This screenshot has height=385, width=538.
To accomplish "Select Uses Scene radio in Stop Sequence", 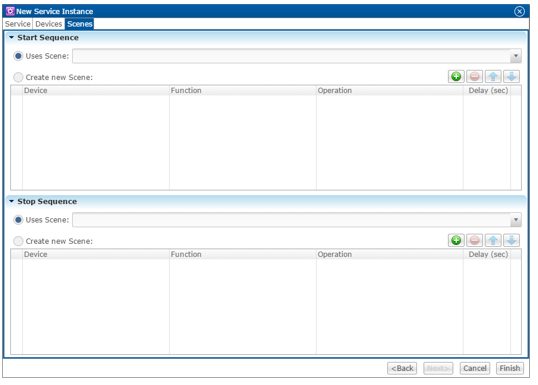I will (x=18, y=220).
